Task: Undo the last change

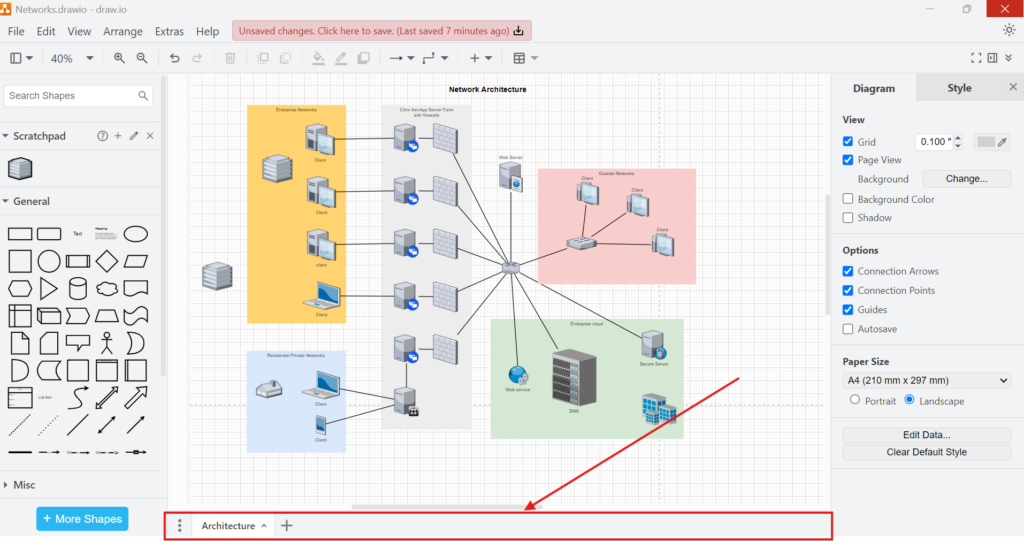Action: [x=175, y=58]
